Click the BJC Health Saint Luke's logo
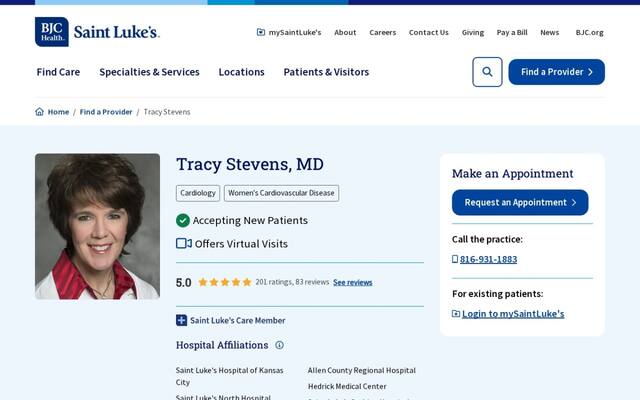Viewport: 640px width, 400px height. [97, 32]
